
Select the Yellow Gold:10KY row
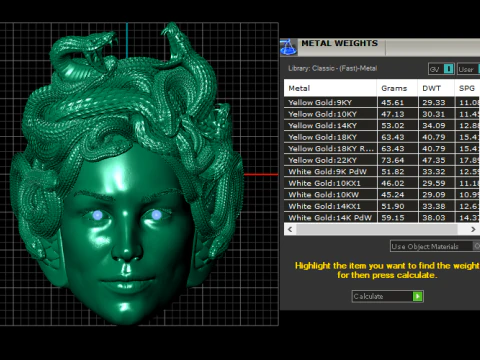coord(382,114)
